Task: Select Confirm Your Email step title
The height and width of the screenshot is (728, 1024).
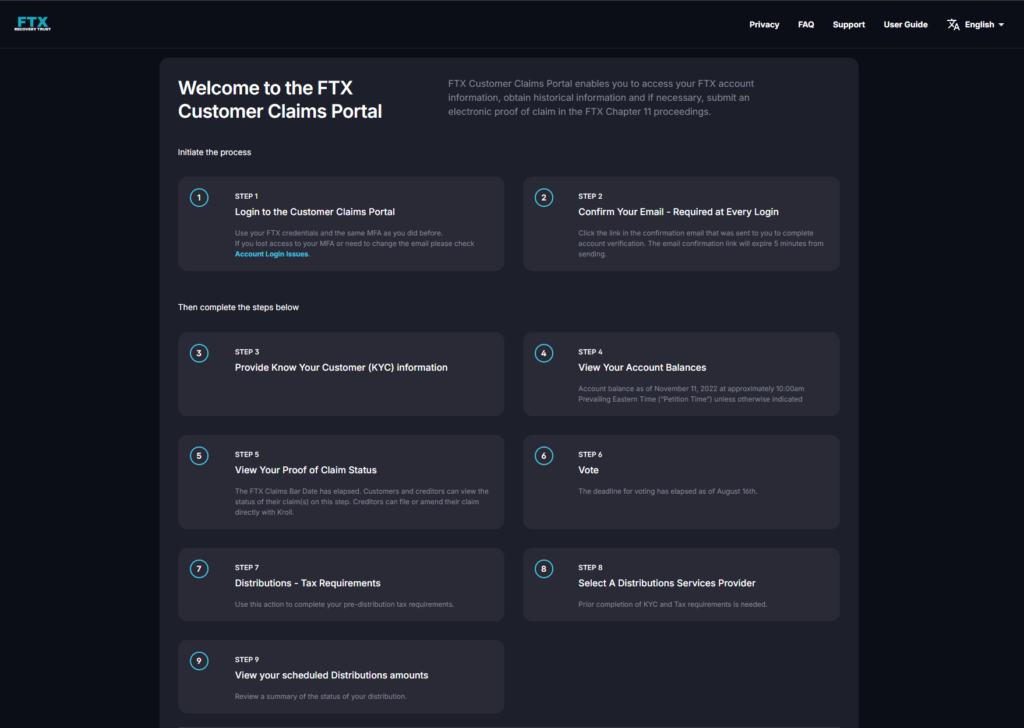Action: (678, 212)
